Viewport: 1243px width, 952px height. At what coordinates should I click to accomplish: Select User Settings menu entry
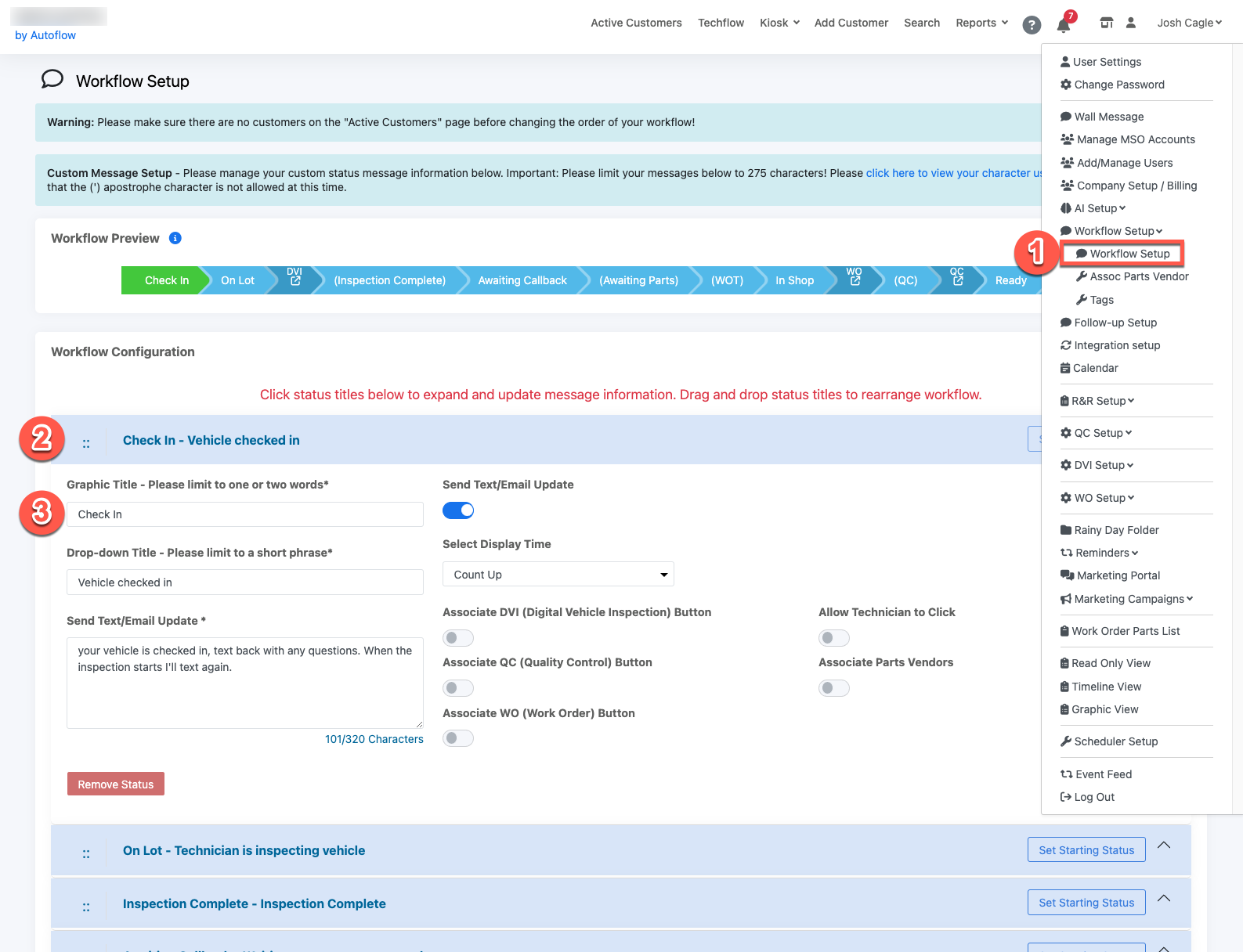[x=1100, y=62]
